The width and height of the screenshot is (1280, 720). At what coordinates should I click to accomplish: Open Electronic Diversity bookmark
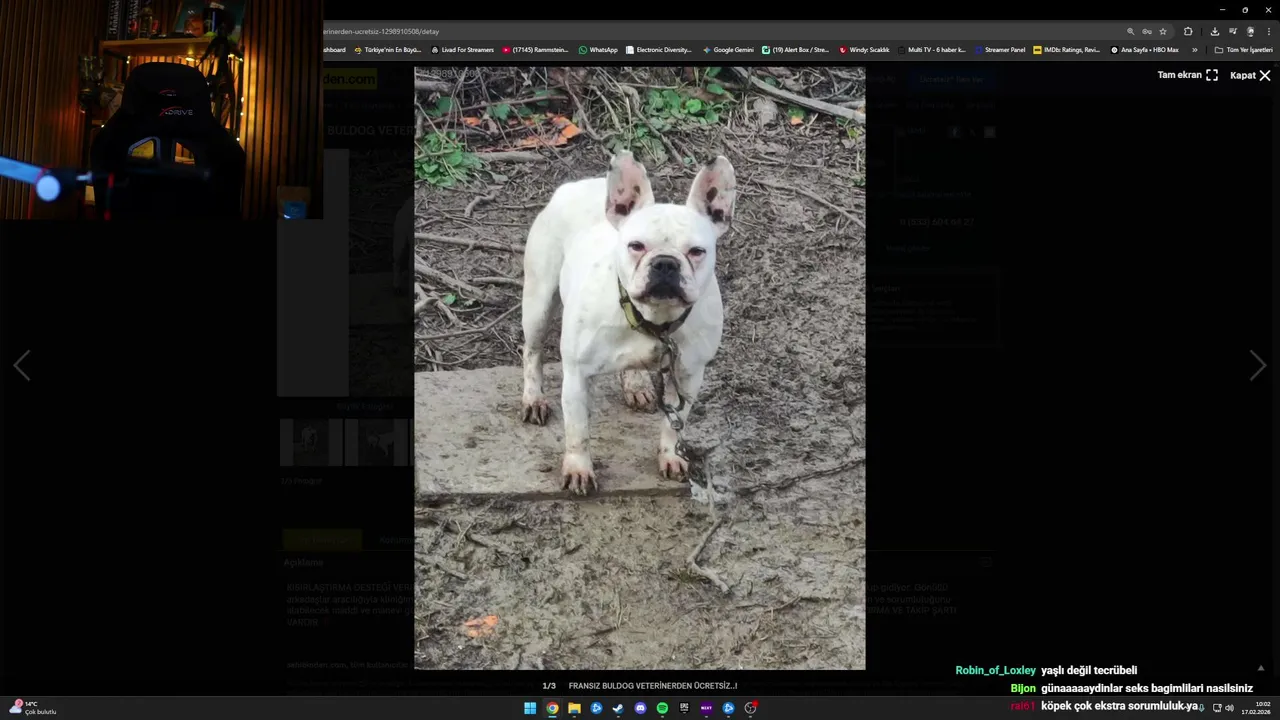tap(659, 50)
